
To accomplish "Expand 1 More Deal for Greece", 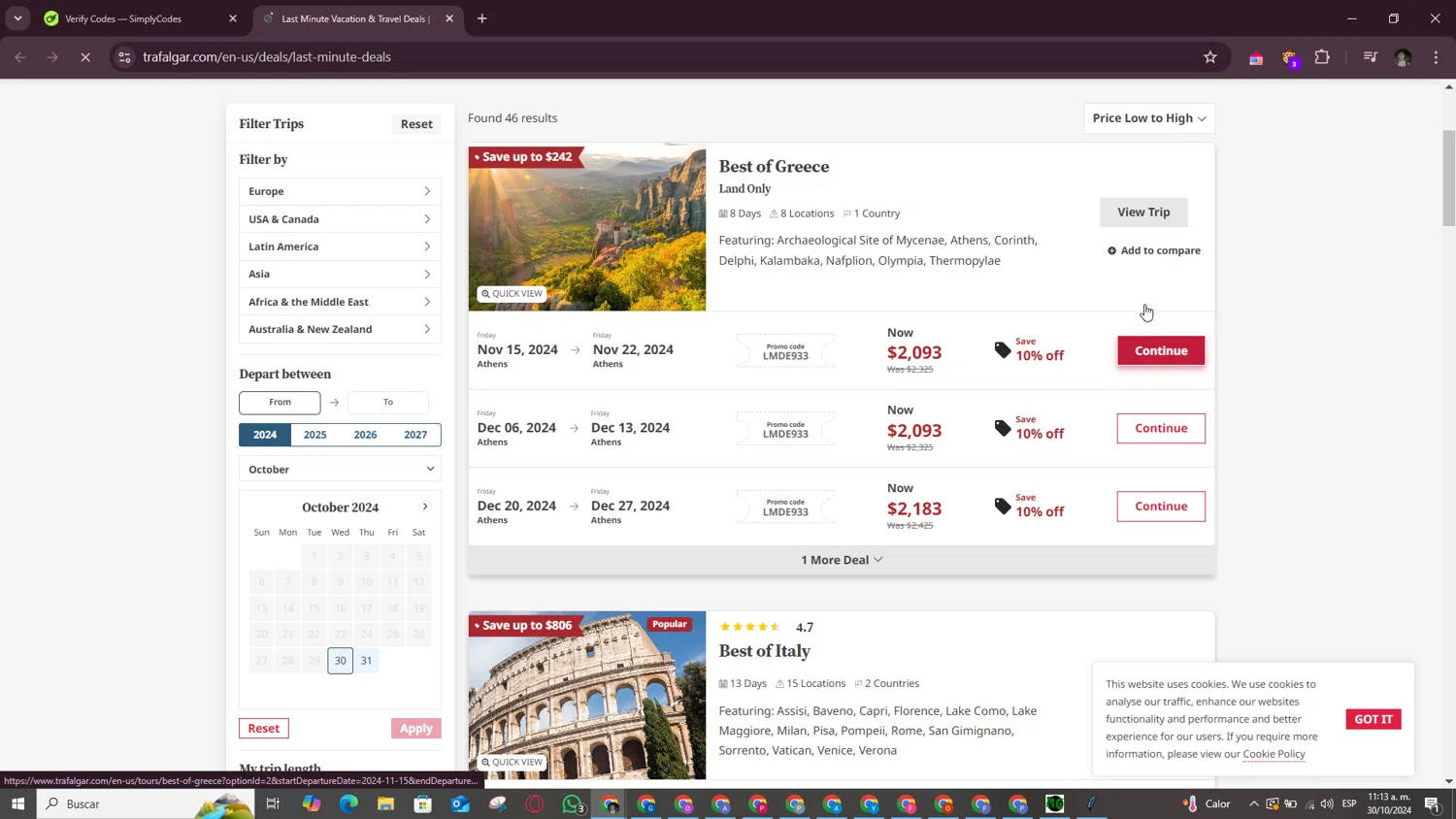I will click(x=842, y=560).
